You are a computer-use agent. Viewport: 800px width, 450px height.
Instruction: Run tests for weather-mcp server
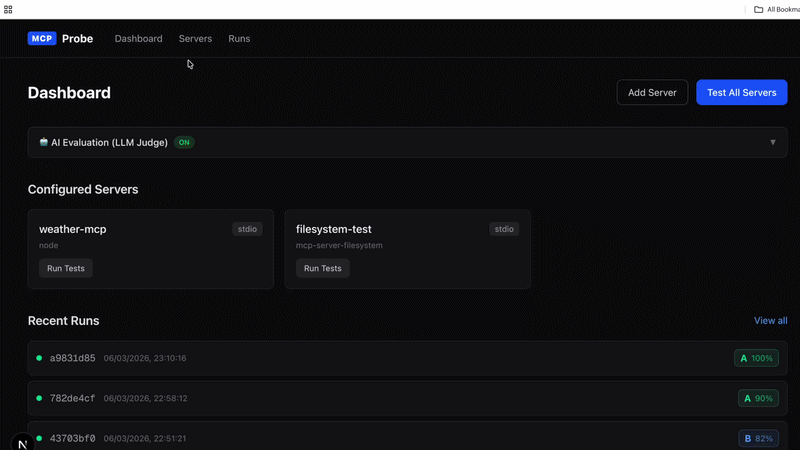[x=66, y=268]
